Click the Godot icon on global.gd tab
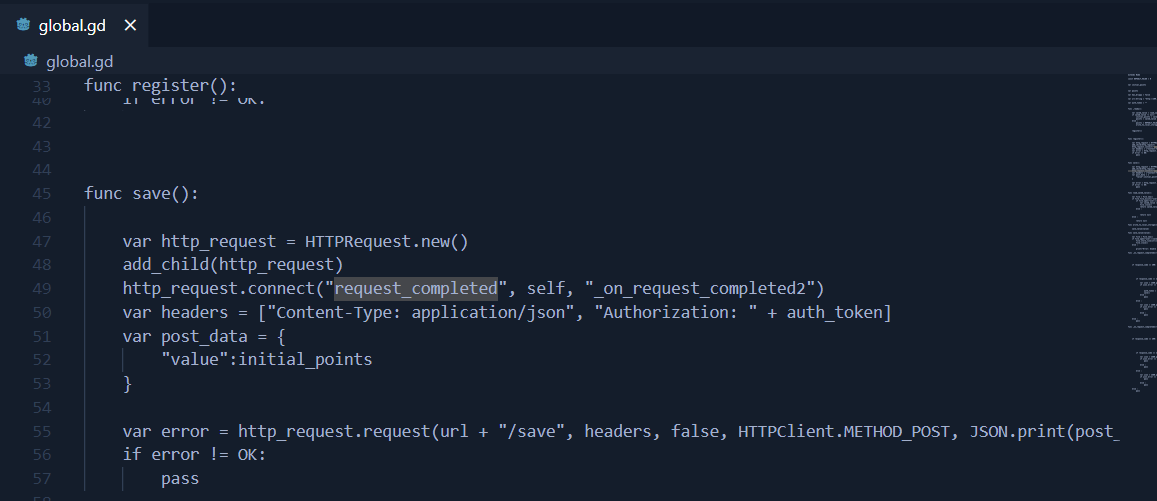This screenshot has width=1157, height=501. point(23,25)
